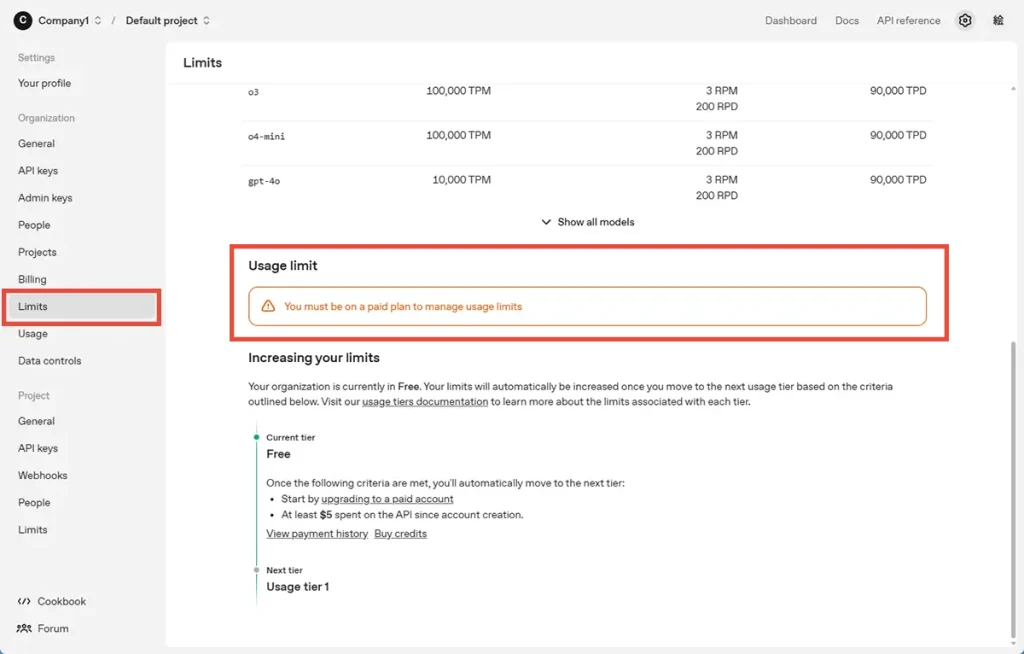Open the Company1 organization switcher
This screenshot has height=654, width=1024.
[69, 20]
